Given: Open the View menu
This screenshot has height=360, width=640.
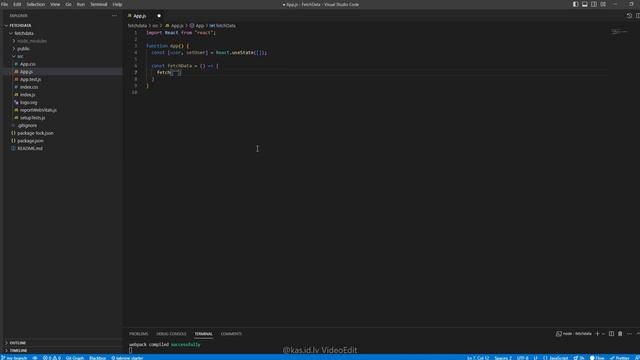Looking at the screenshot, I should [x=55, y=4].
